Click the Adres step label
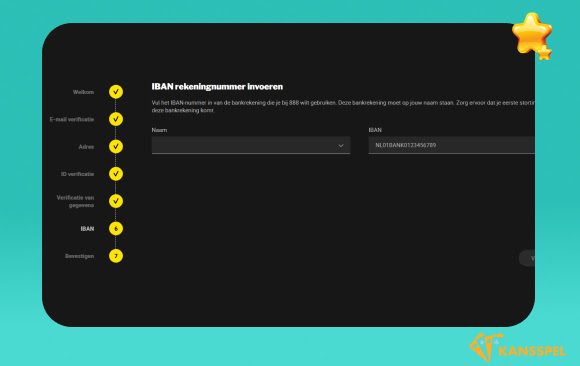 coord(86,147)
